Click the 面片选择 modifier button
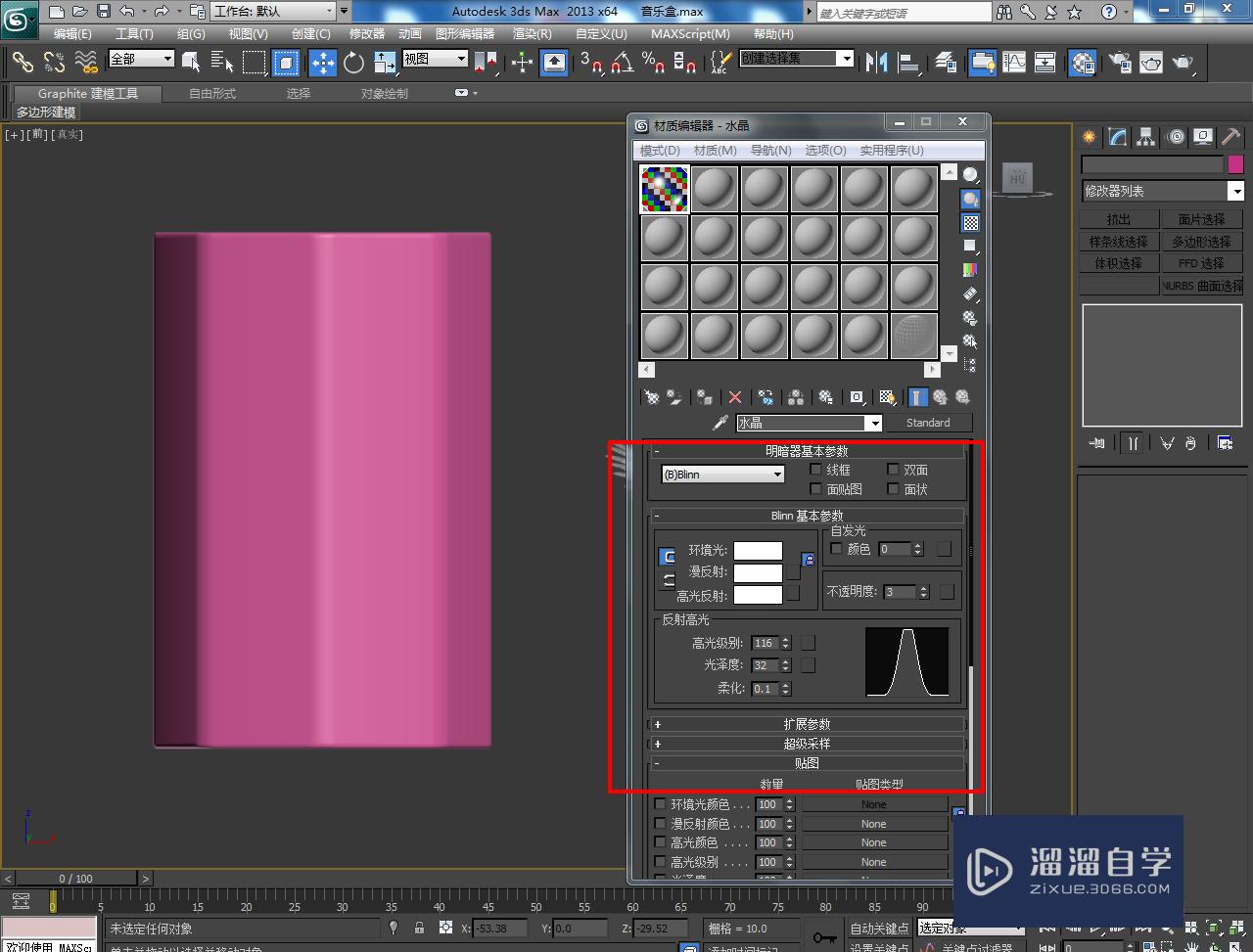 click(x=1201, y=219)
